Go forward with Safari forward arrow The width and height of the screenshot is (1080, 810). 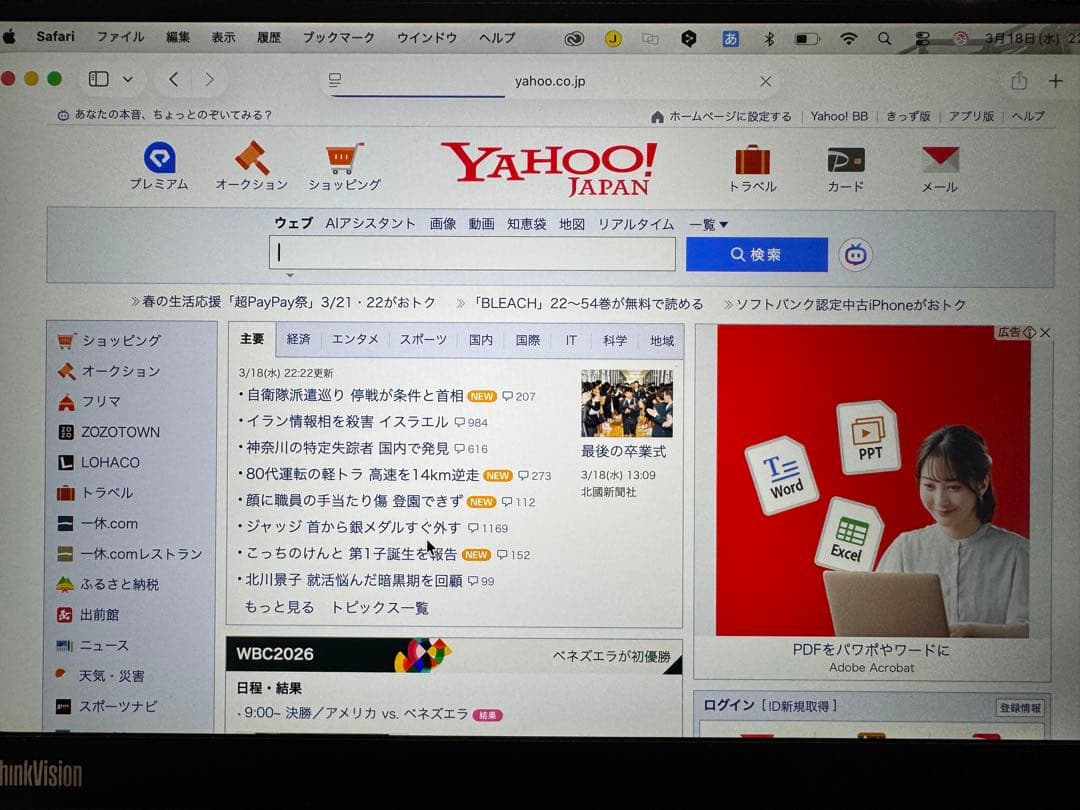pyautogui.click(x=209, y=79)
